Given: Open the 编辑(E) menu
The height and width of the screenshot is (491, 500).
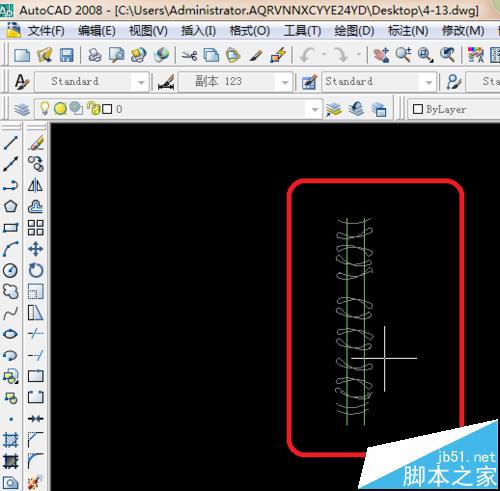Looking at the screenshot, I should click(x=97, y=31).
